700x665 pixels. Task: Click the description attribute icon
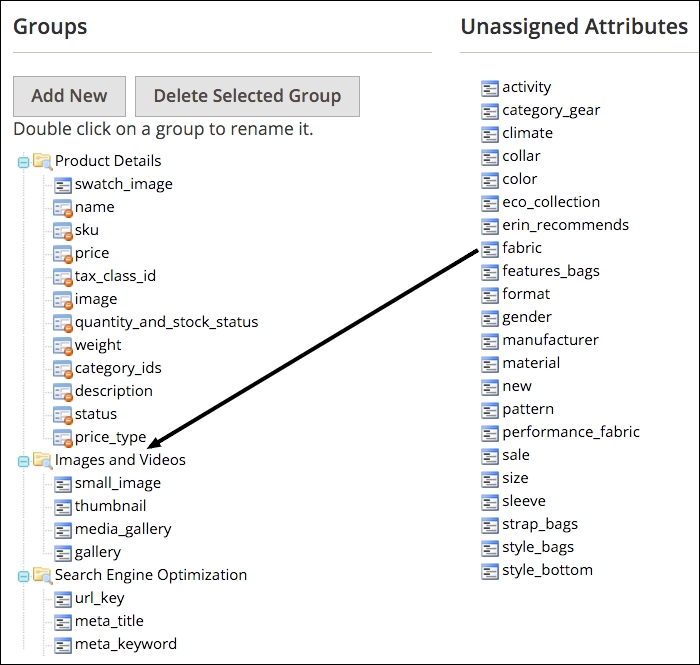[62, 392]
